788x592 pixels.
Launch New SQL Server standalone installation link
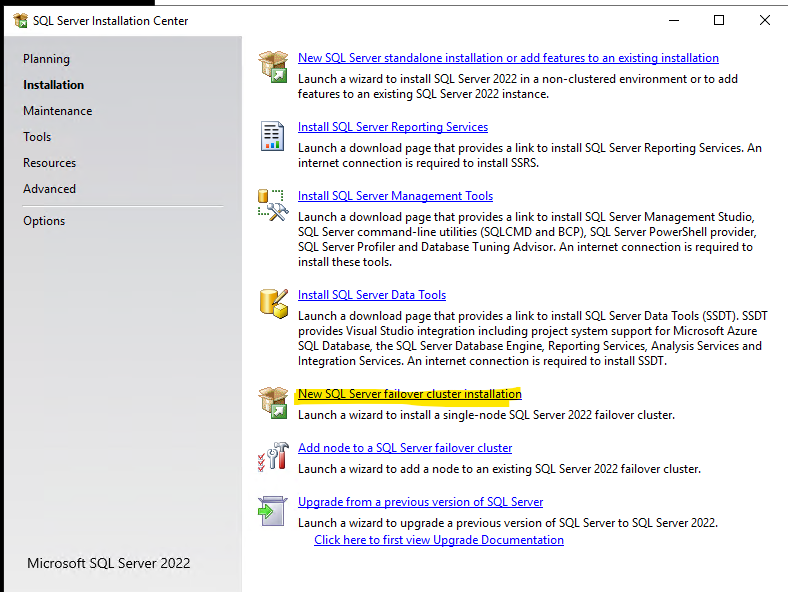pyautogui.click(x=508, y=58)
